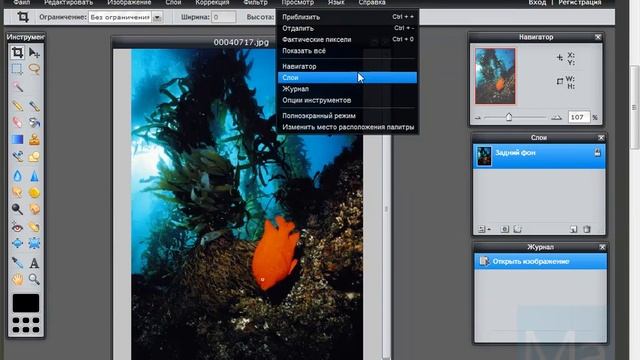
Task: Select the Burn hand tool
Action: pyautogui.click(x=34, y=209)
